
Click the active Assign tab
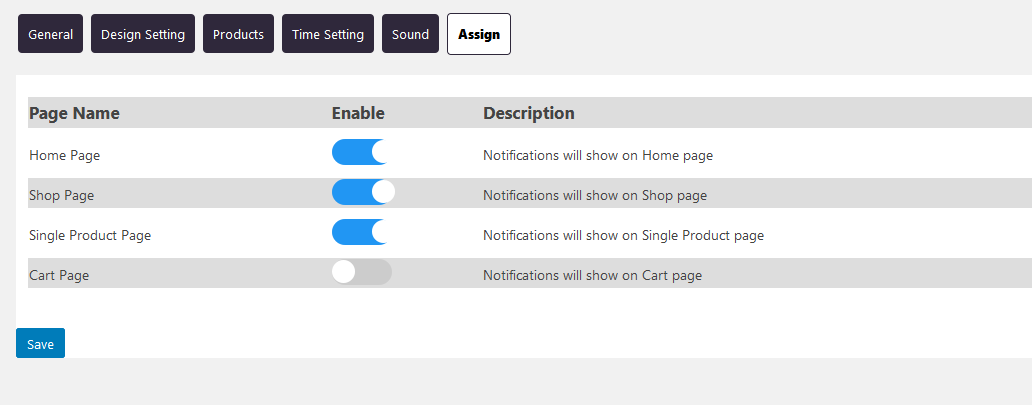pos(479,34)
